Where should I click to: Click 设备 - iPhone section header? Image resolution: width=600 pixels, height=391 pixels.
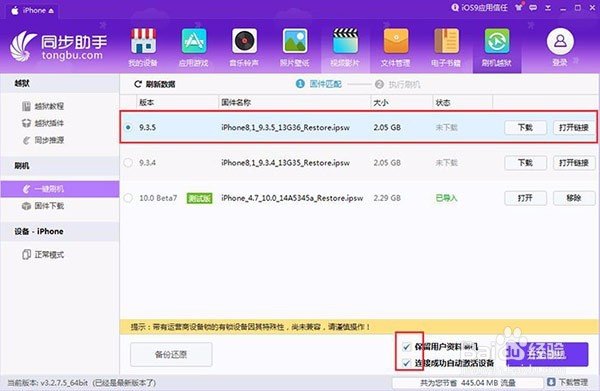pos(60,231)
